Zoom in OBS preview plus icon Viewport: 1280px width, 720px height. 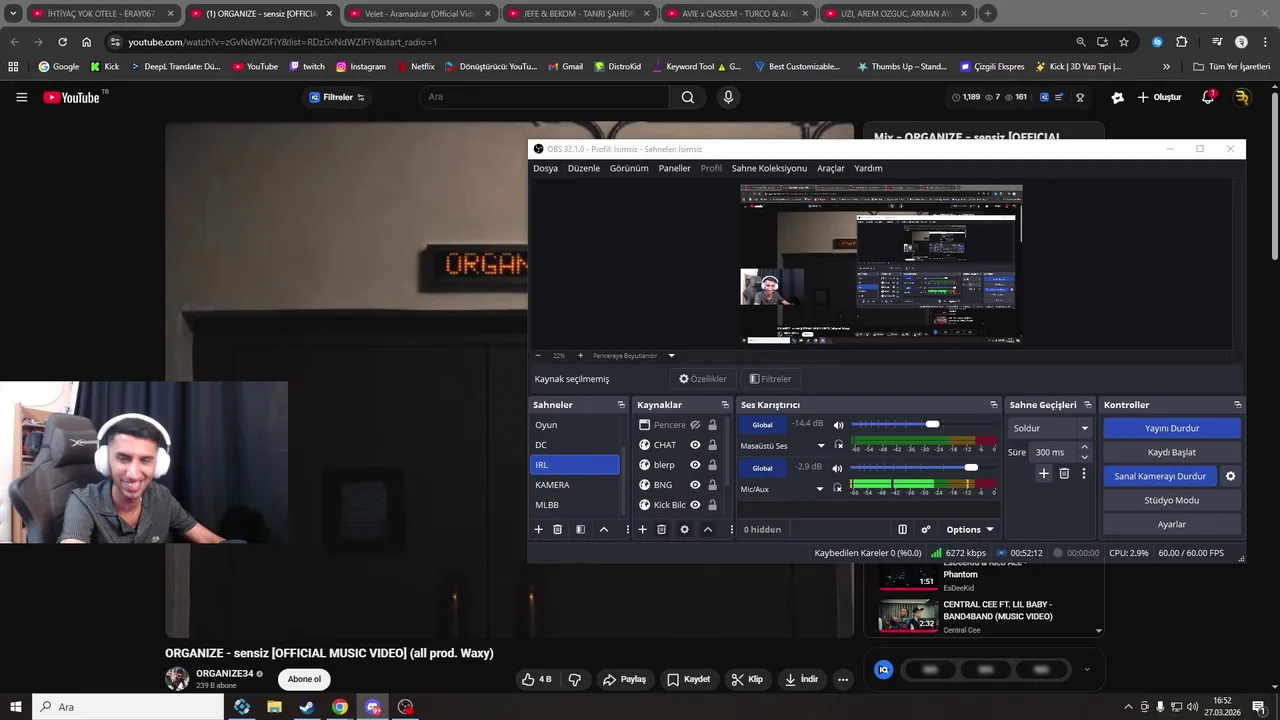pos(580,355)
